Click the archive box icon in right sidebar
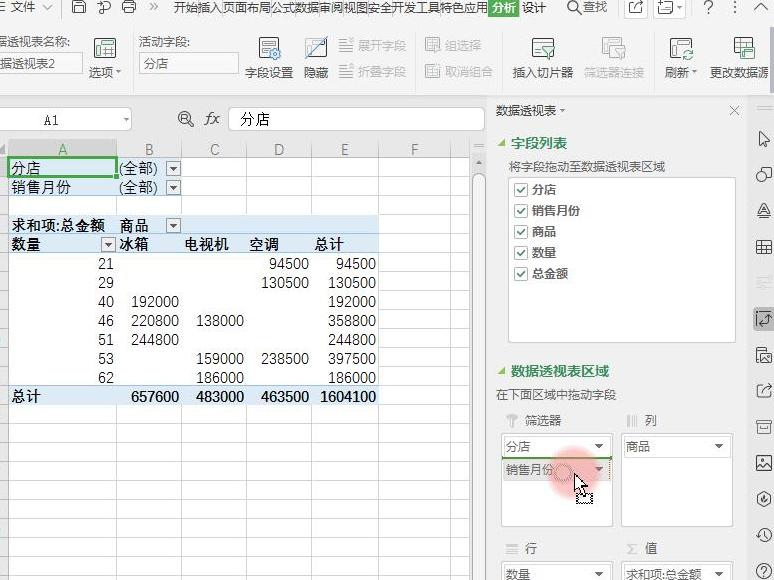The width and height of the screenshot is (774, 580). point(764,426)
